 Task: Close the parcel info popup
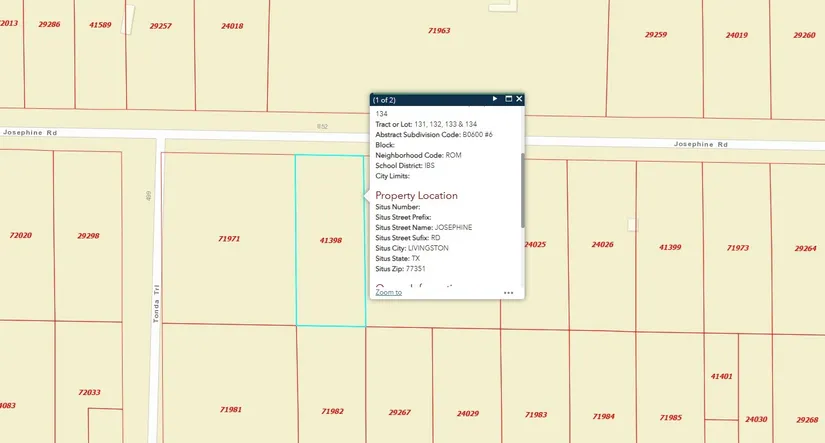pos(519,99)
